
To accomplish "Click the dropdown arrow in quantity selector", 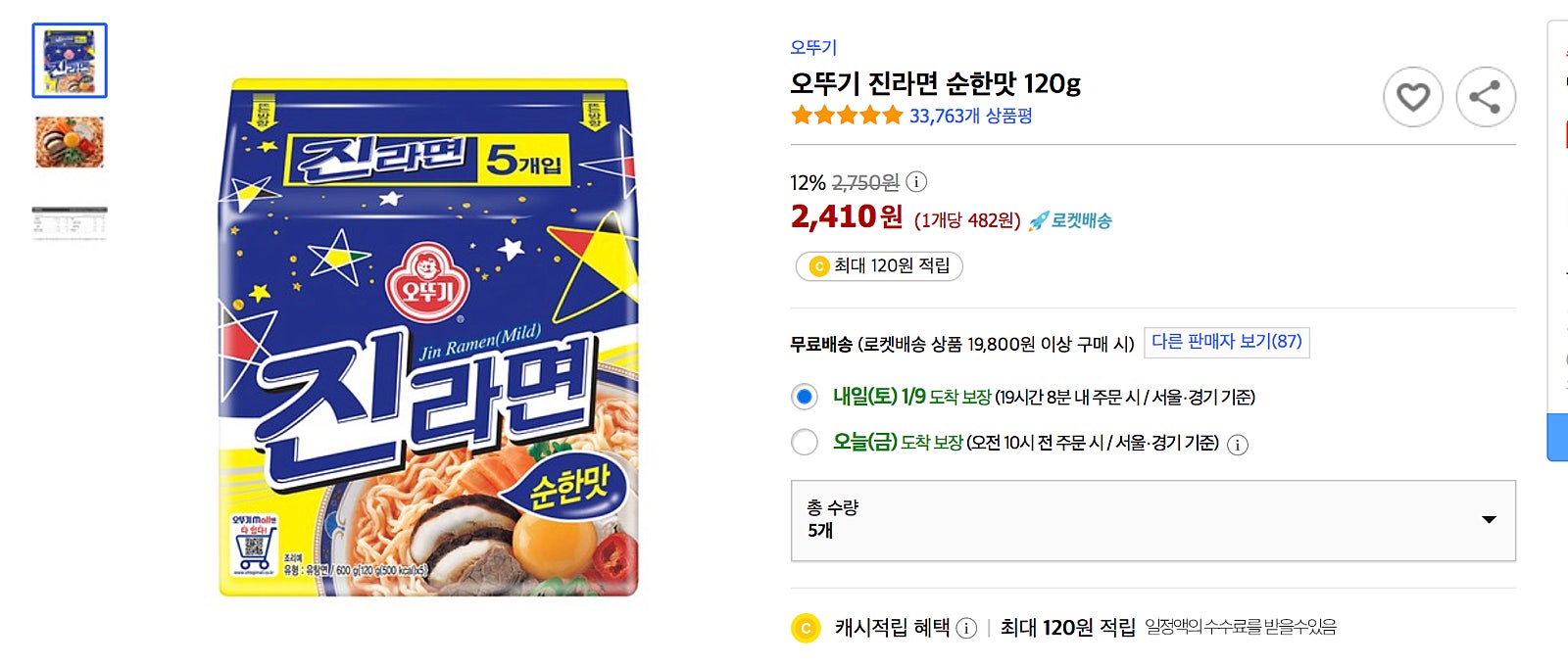I will point(1489,520).
